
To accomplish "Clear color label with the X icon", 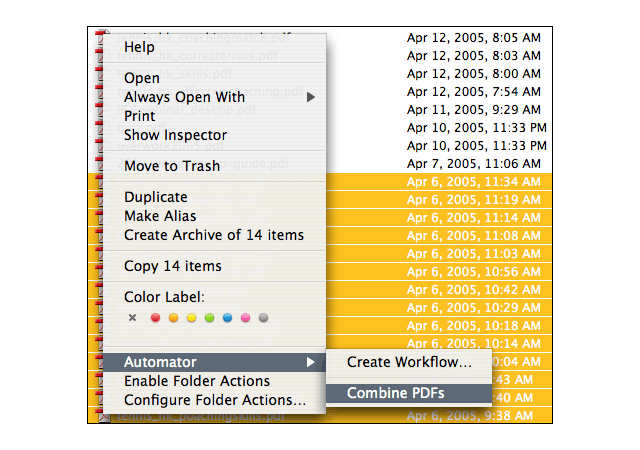I will pos(132,318).
